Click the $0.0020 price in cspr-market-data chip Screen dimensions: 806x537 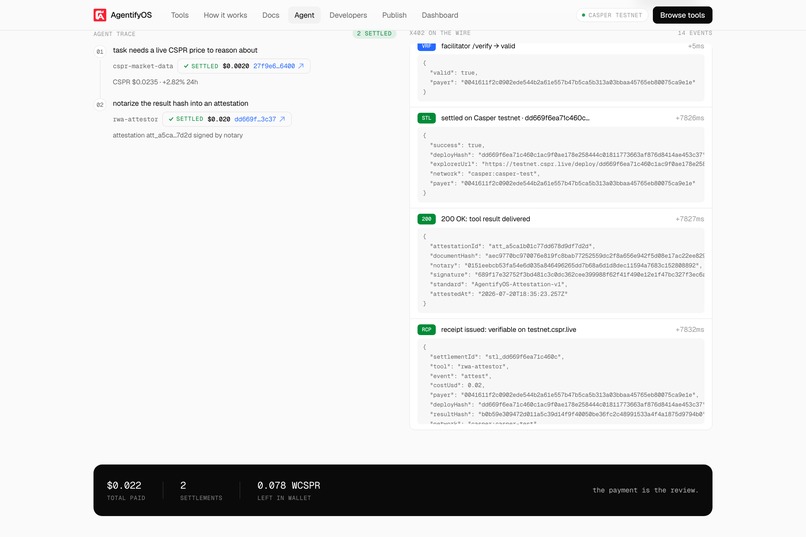(x=235, y=66)
